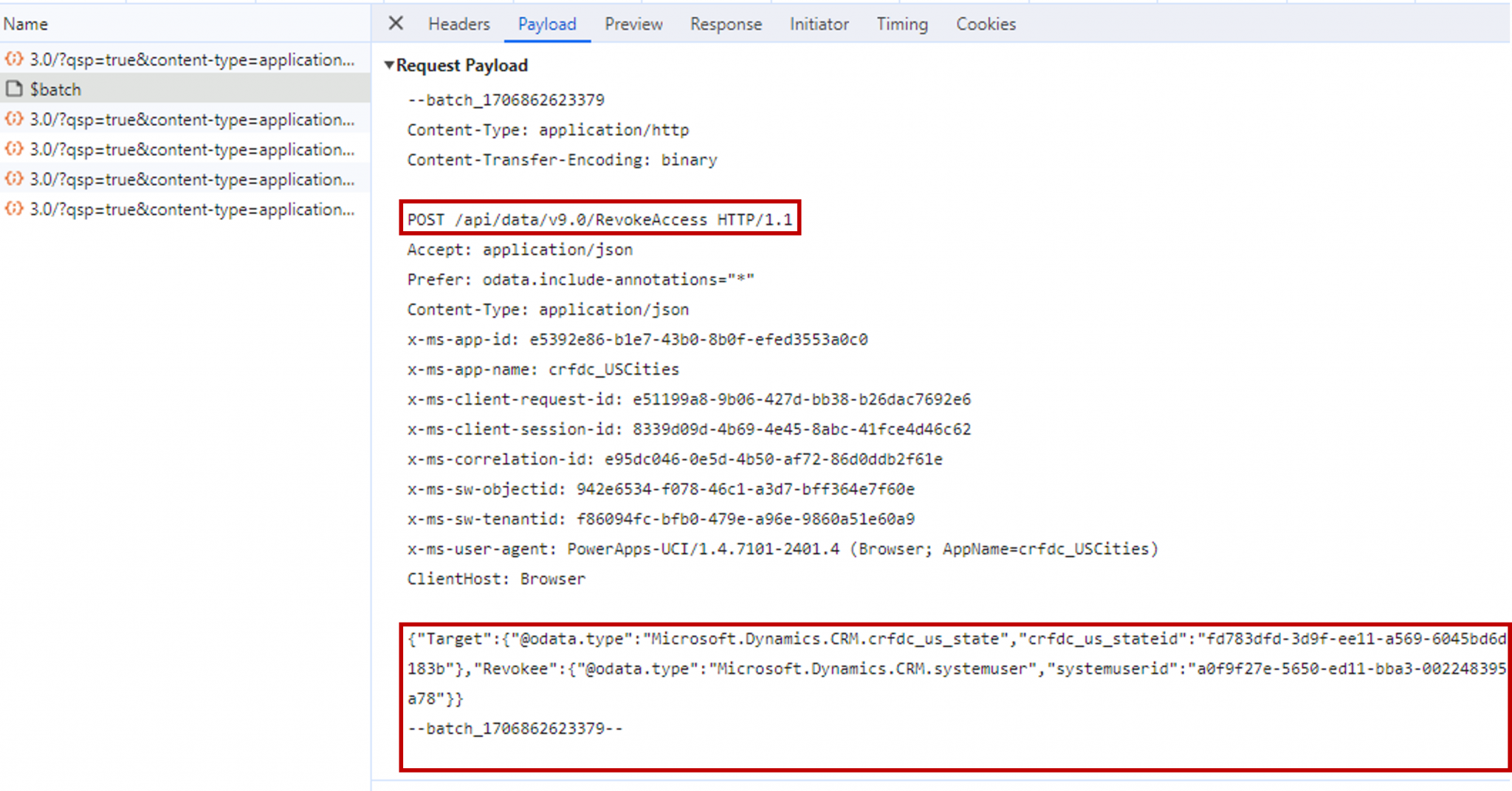Open the Response tab
This screenshot has height=791, width=1512.
tap(725, 24)
